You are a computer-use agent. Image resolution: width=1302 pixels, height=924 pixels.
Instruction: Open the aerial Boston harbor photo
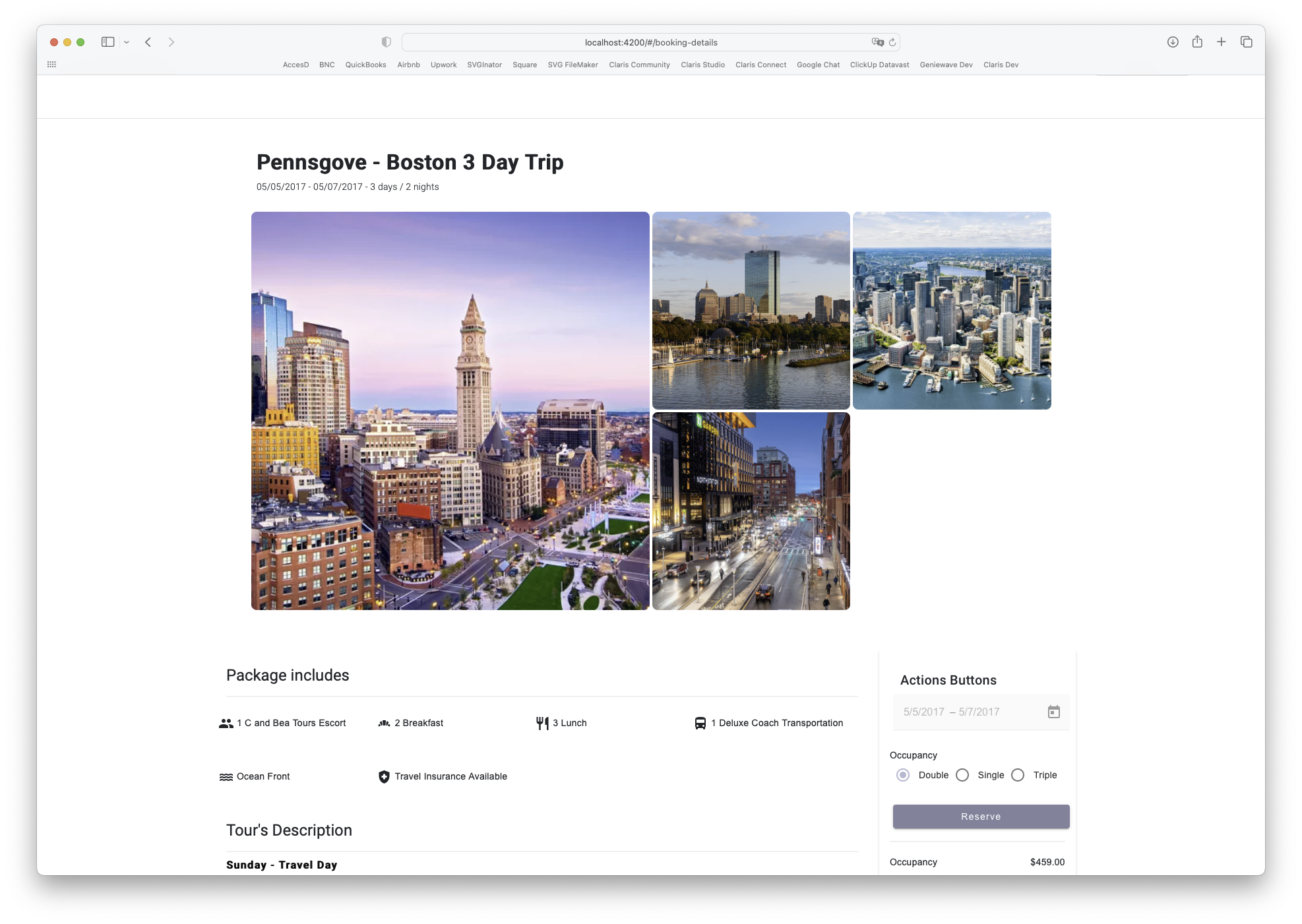click(951, 311)
